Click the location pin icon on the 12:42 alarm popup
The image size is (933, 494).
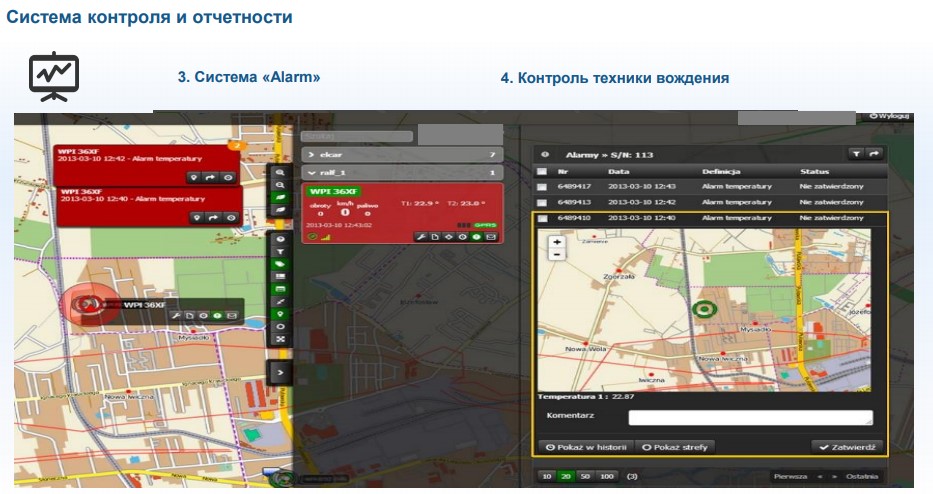point(196,176)
